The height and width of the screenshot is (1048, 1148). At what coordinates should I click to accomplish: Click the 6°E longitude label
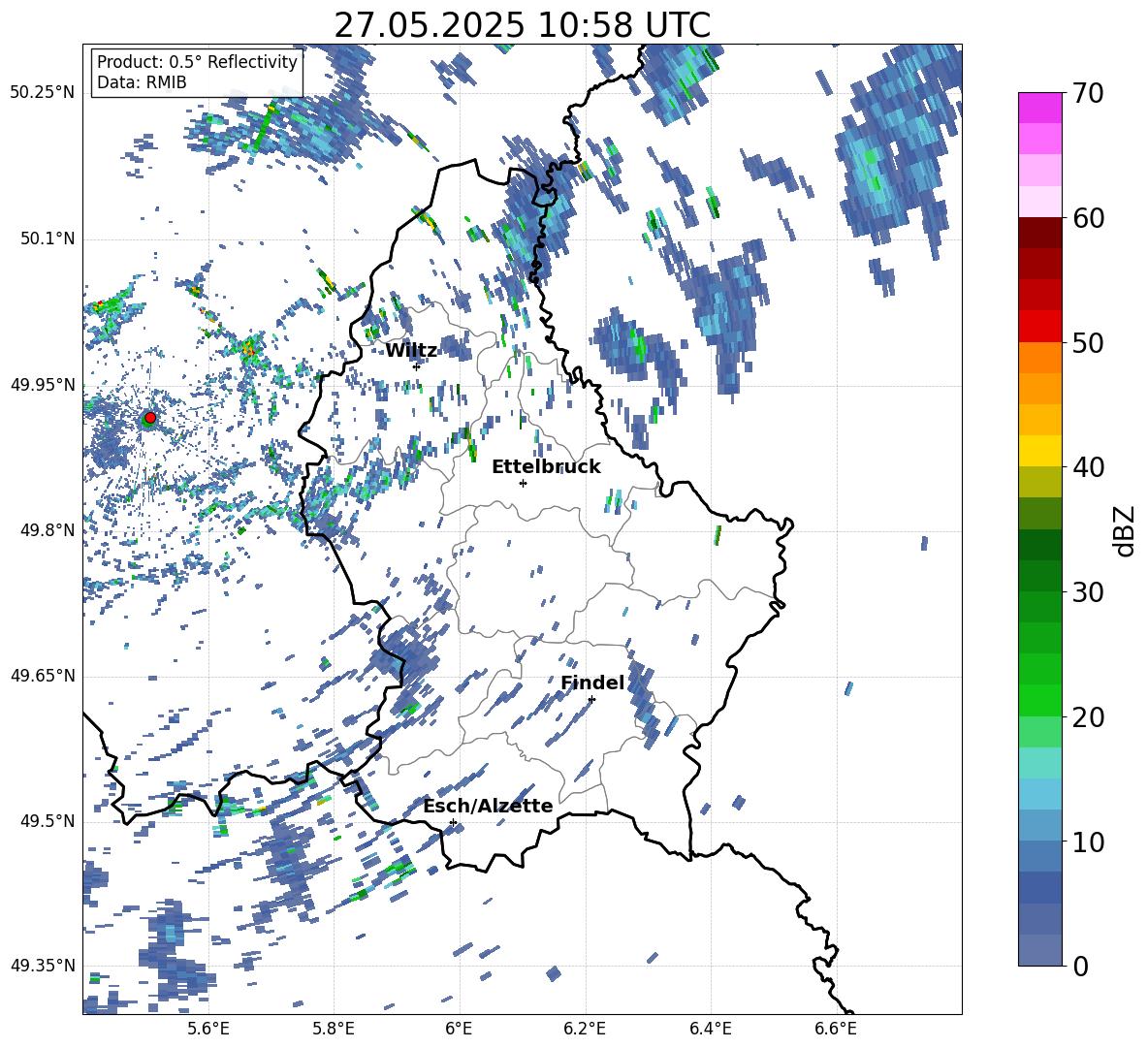coord(459,1030)
